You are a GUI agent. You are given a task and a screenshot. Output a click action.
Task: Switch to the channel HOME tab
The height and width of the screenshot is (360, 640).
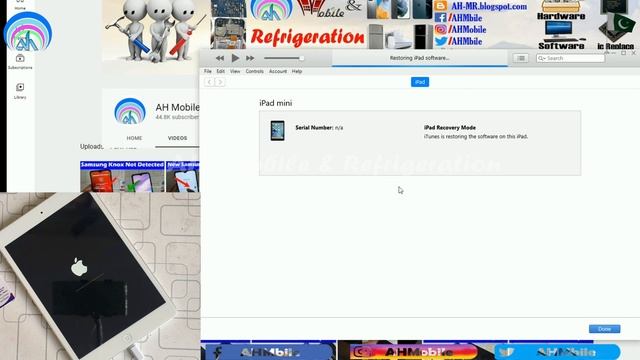pos(134,138)
